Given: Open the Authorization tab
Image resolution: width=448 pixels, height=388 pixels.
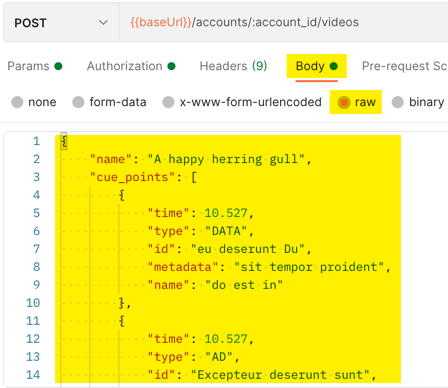Looking at the screenshot, I should coord(131,66).
